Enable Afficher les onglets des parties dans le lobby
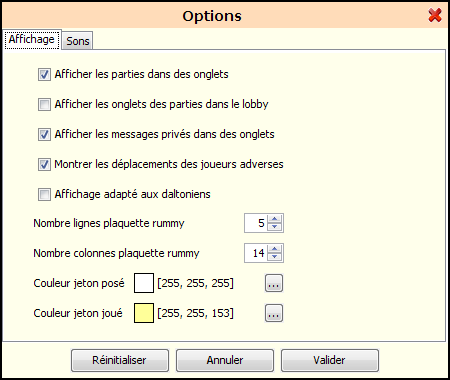The image size is (450, 380). click(44, 104)
